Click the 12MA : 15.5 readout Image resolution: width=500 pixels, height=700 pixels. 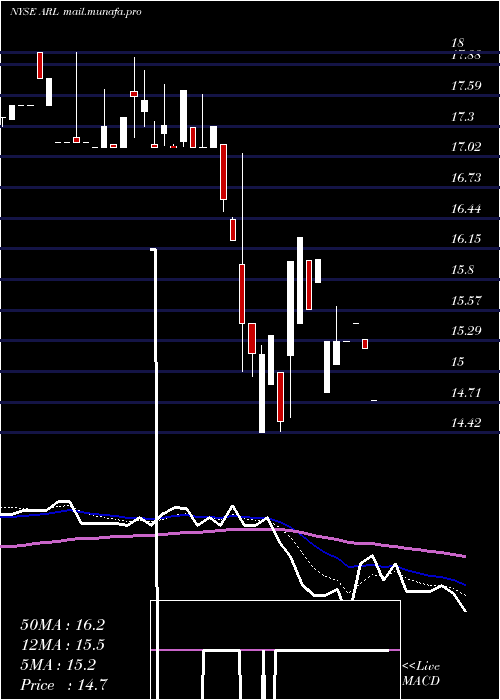62,645
